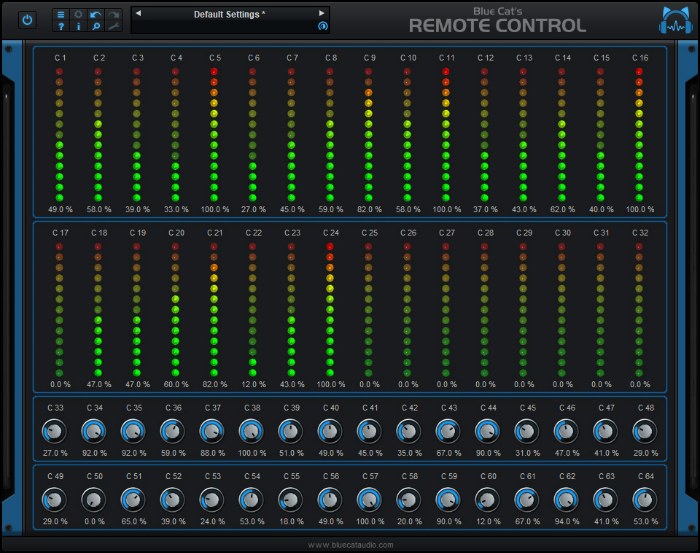Click the 94.0 % value under C 62
The image size is (700, 553).
coord(567,521)
